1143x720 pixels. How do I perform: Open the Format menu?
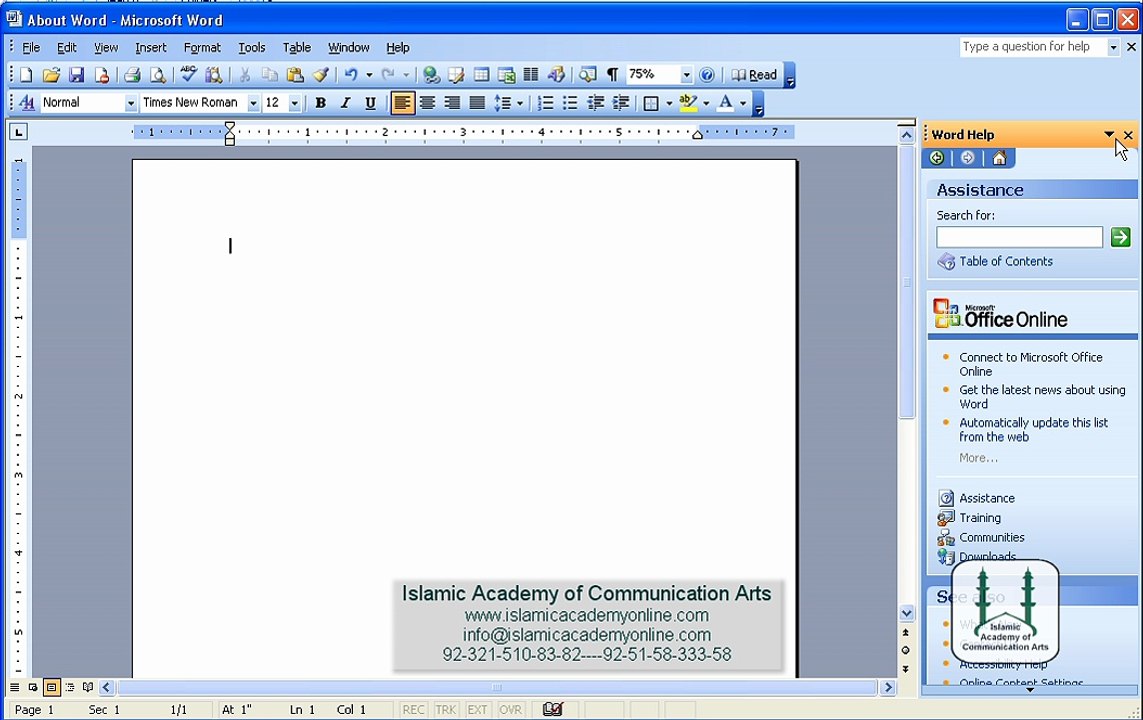click(202, 48)
